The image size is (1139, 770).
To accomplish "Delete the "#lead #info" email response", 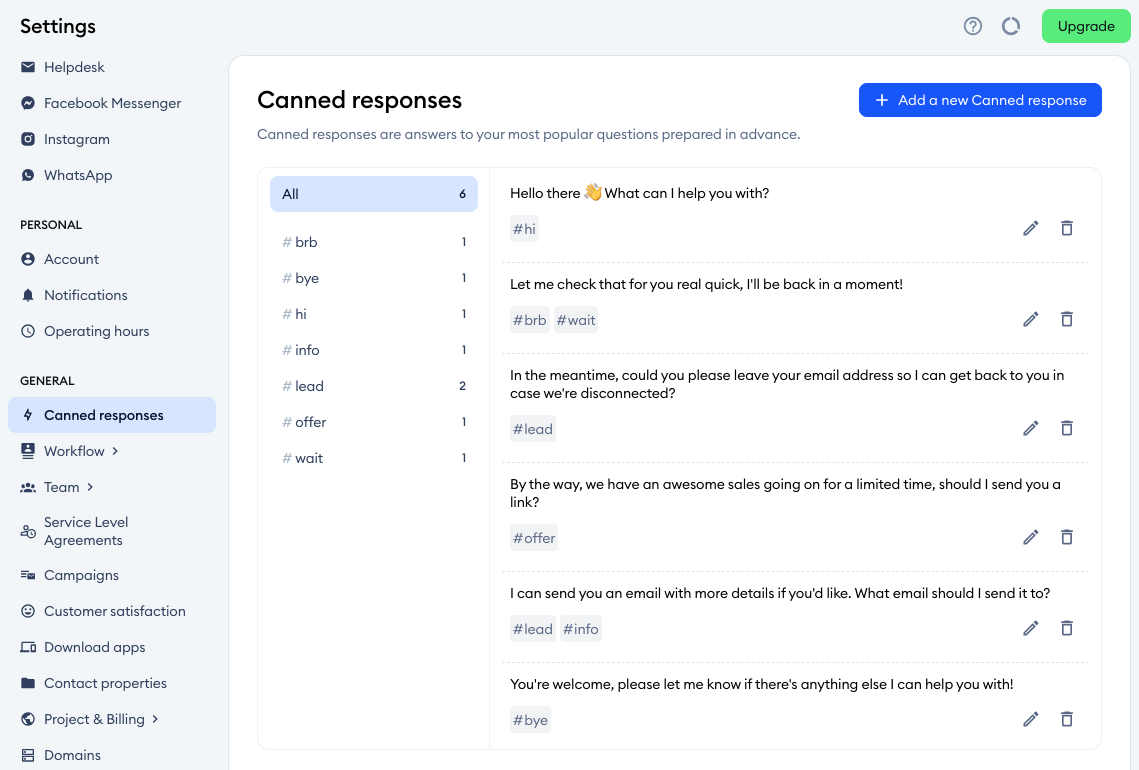I will [x=1066, y=628].
